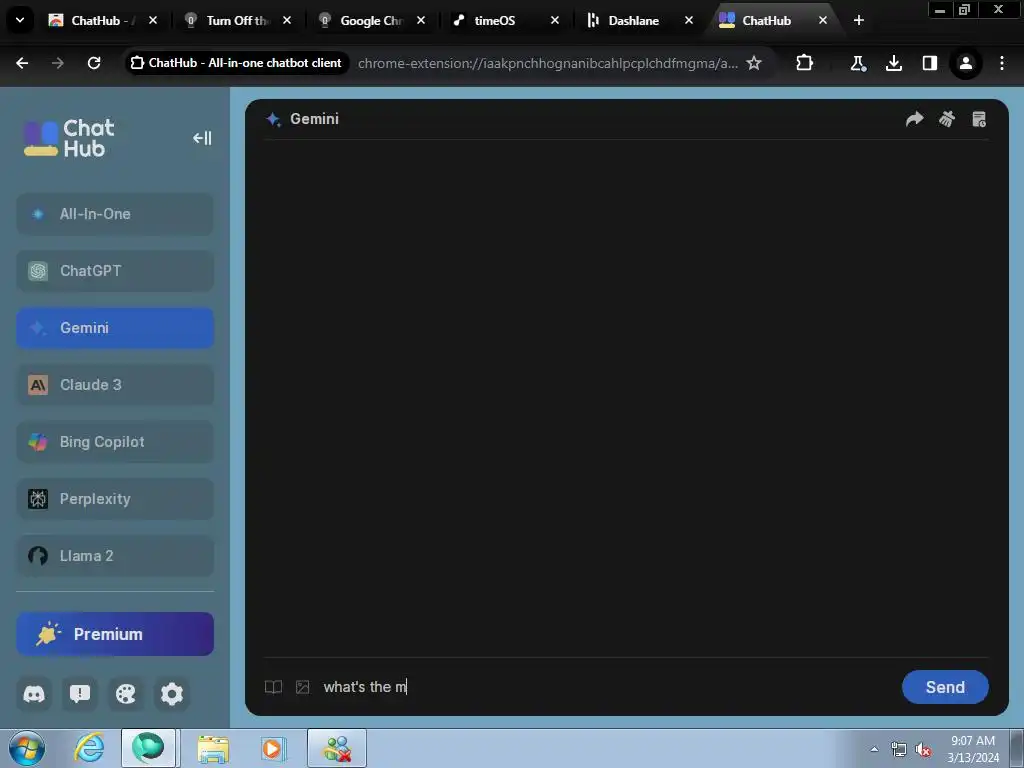Click the address bar URL
This screenshot has width=1024, height=768.
(x=547, y=63)
